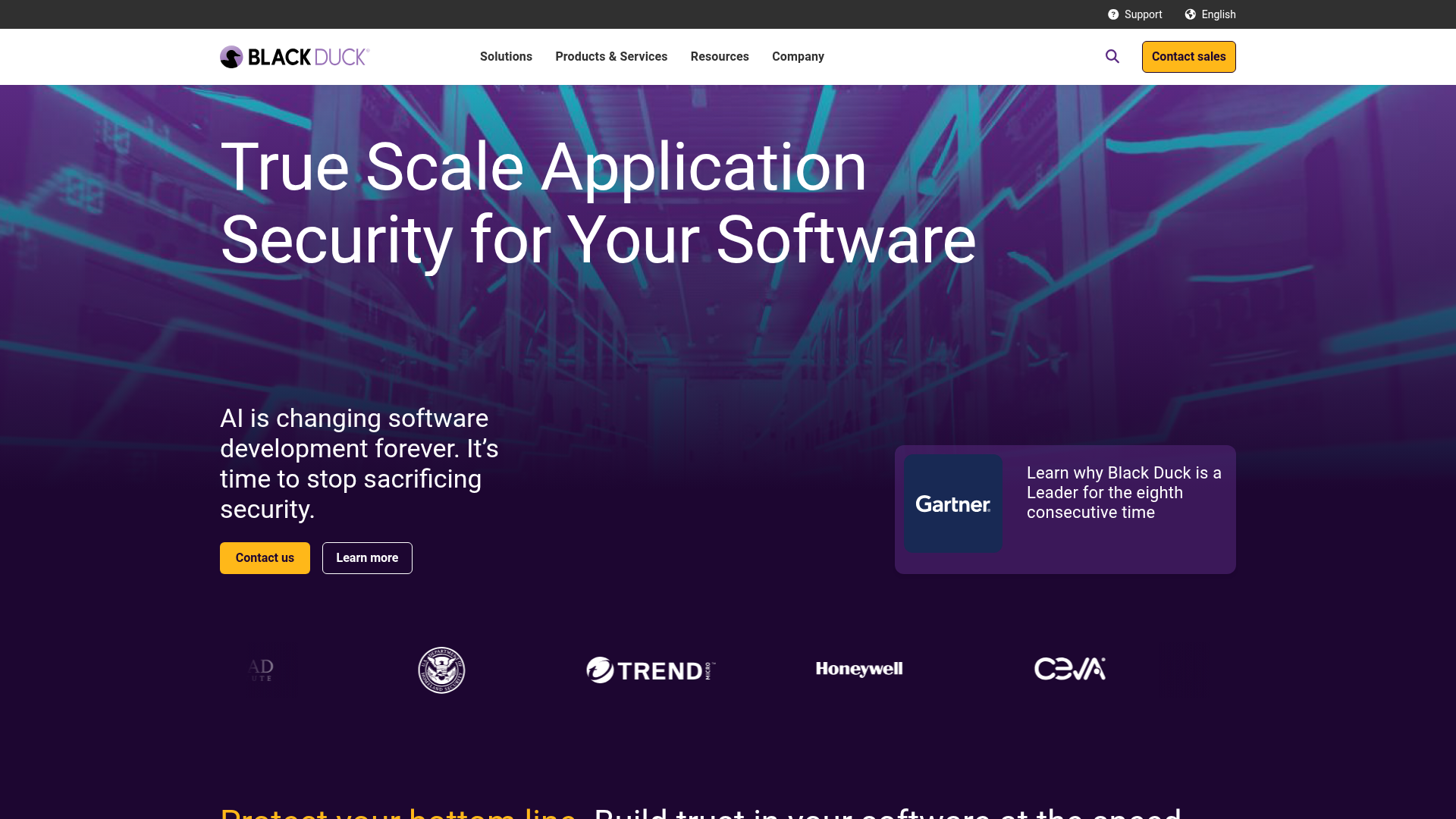Click the globe icon next to English
The image size is (1456, 819).
click(x=1189, y=14)
